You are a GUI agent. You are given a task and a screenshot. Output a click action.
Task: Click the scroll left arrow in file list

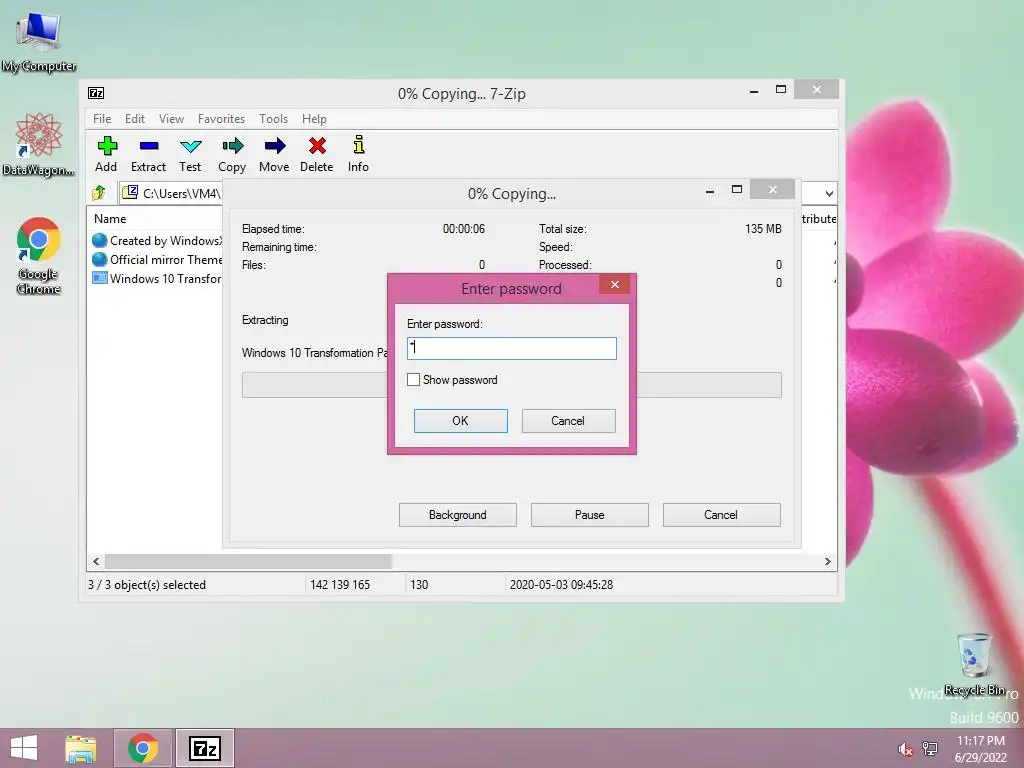[x=97, y=561]
